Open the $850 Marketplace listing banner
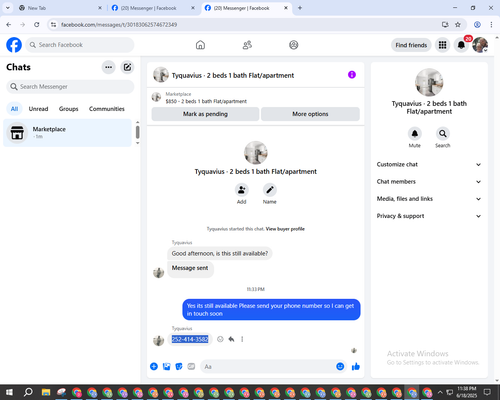 point(256,98)
